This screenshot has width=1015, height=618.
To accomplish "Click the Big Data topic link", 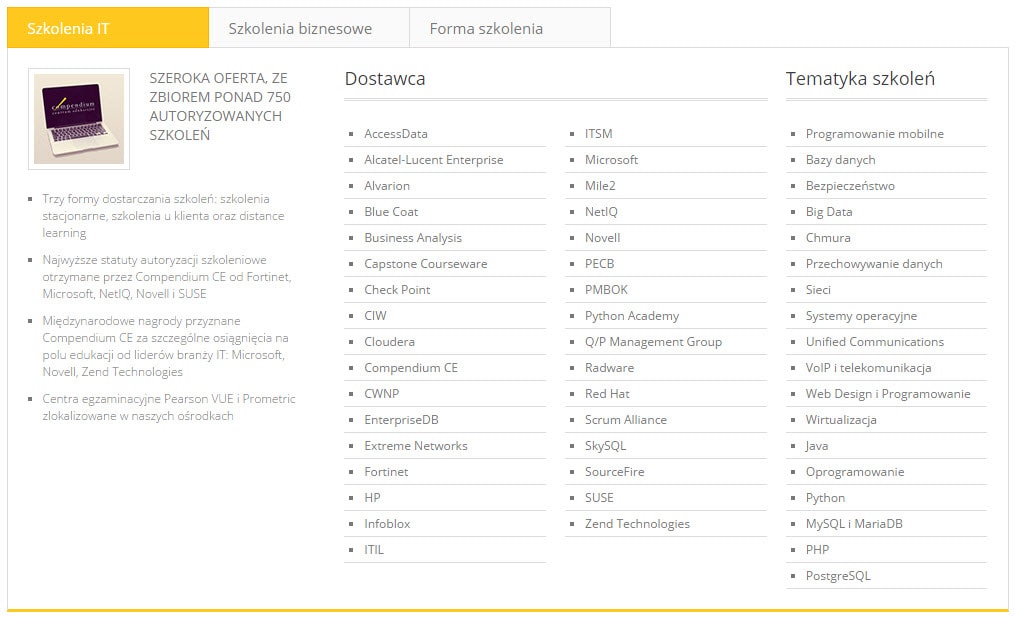I will (829, 212).
